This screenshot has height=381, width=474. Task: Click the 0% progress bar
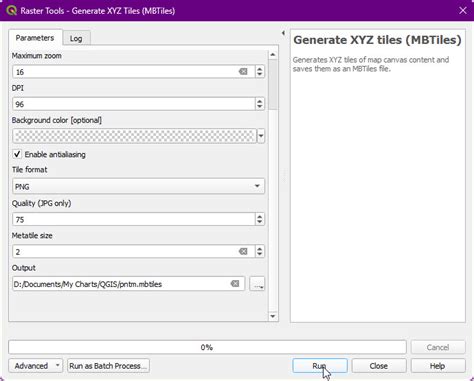tap(207, 347)
